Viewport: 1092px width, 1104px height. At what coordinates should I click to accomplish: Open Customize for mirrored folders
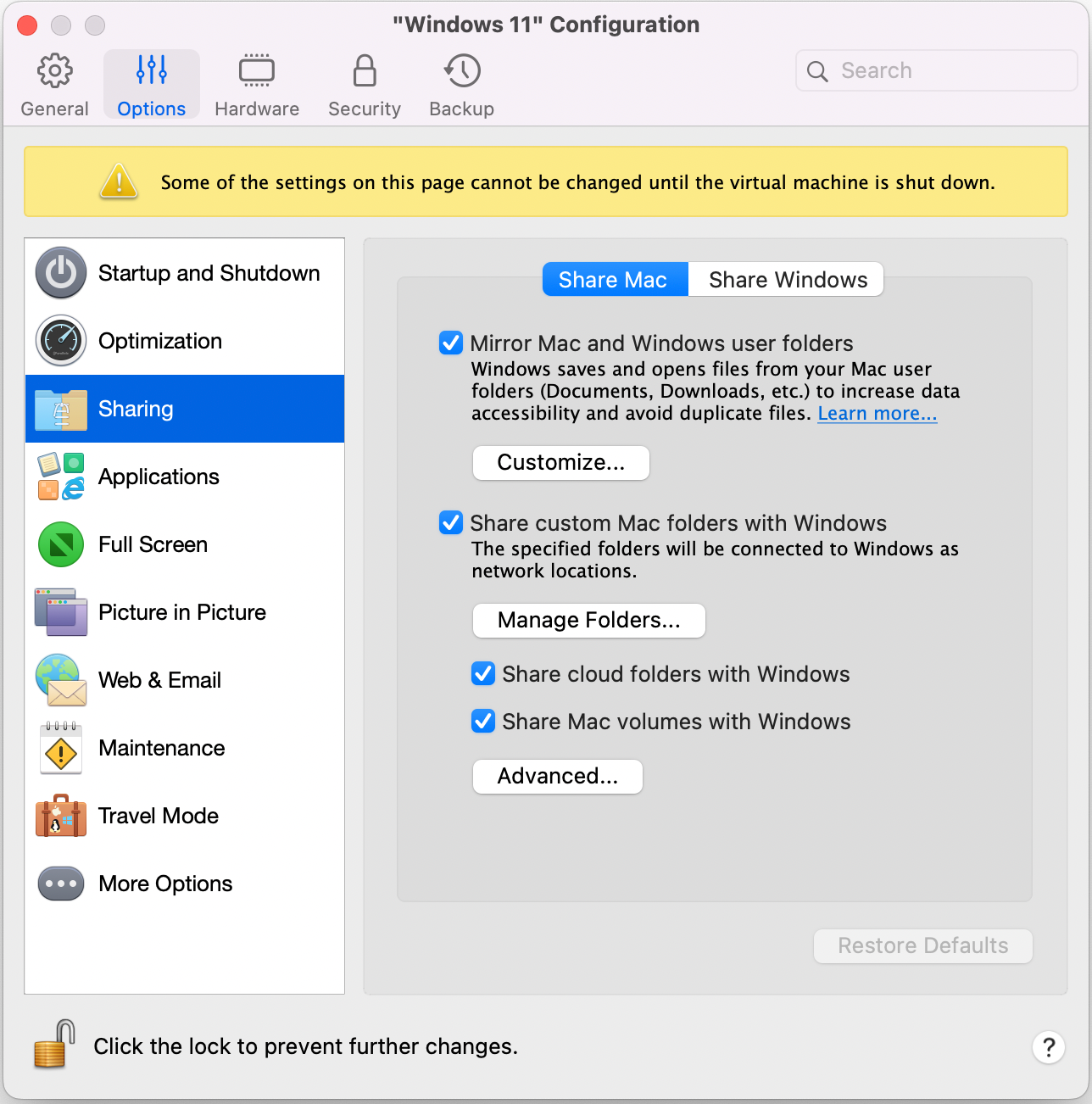560,463
